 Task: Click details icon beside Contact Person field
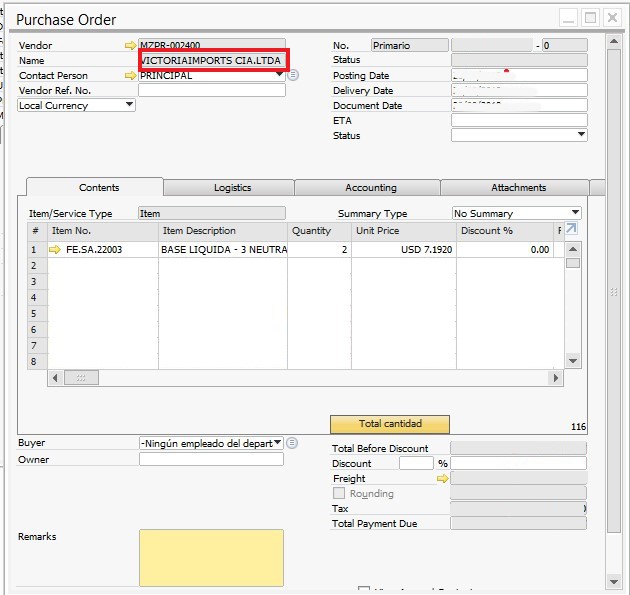coord(293,76)
